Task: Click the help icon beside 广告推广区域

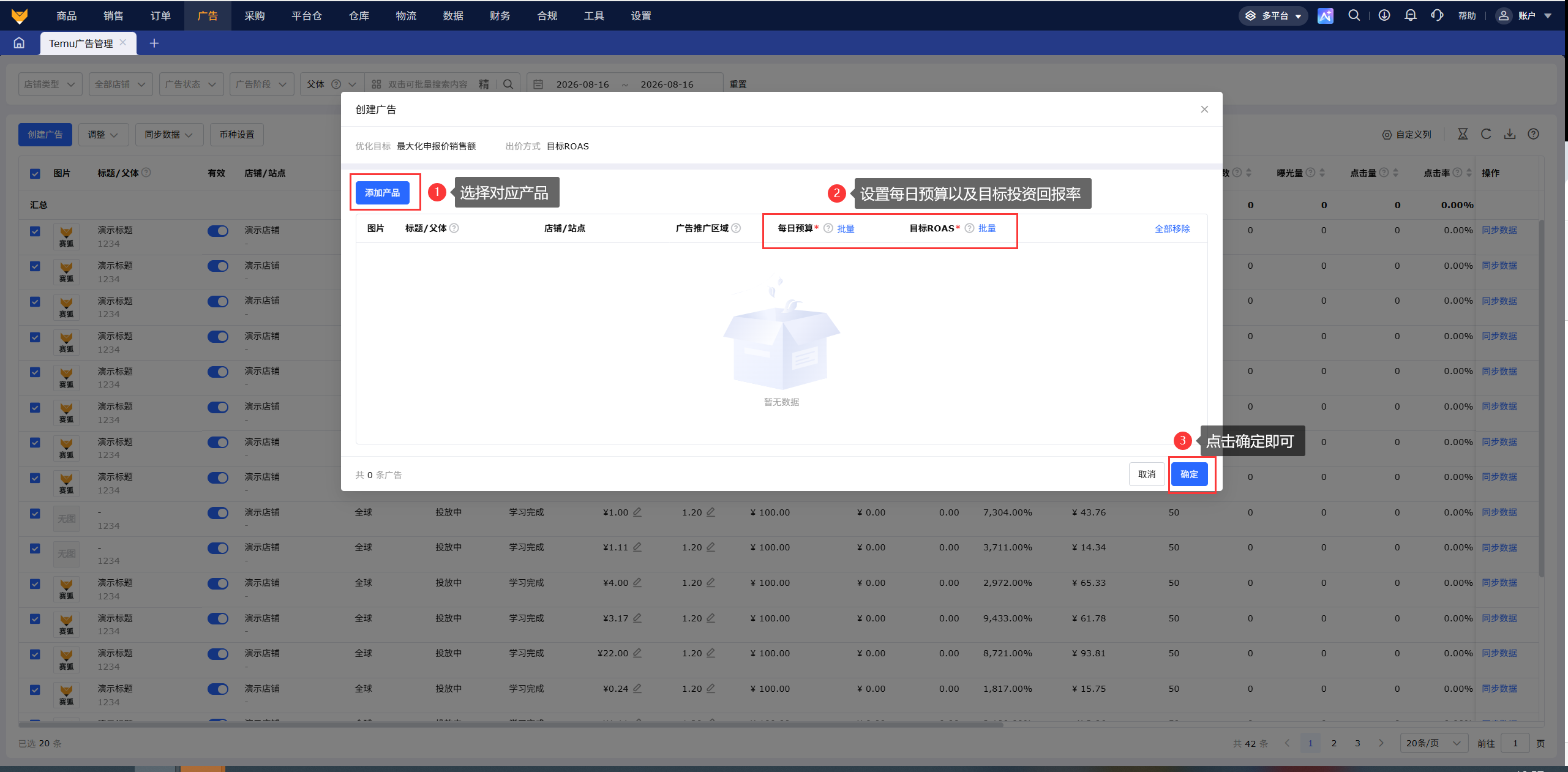Action: (736, 228)
